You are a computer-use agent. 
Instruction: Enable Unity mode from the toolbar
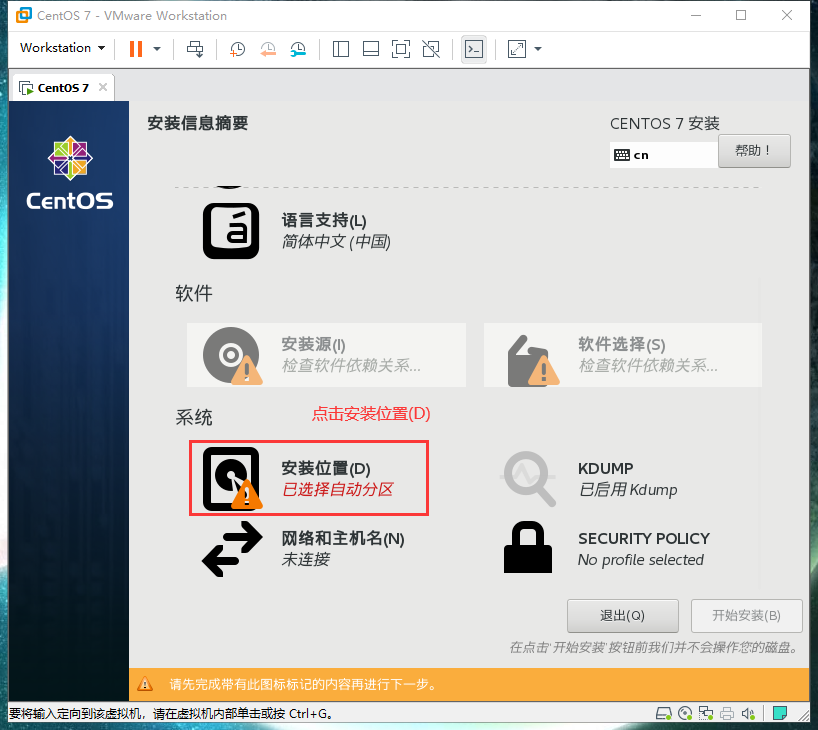(x=431, y=49)
